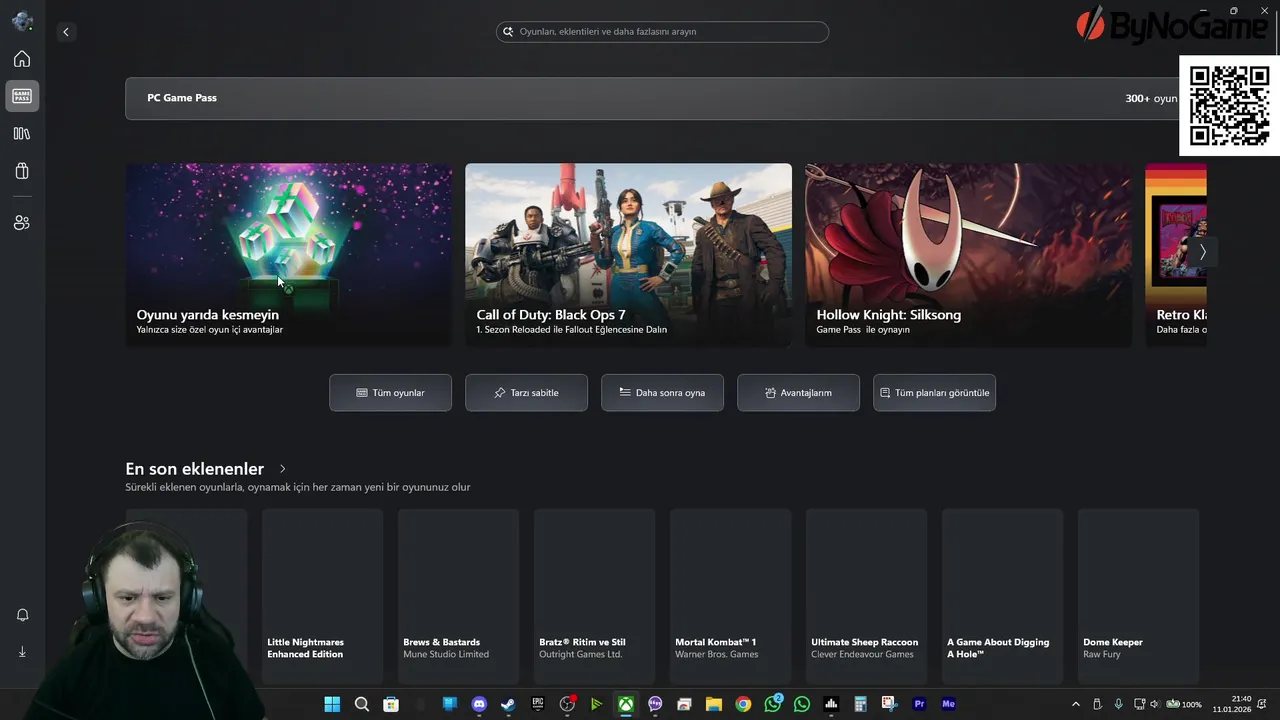Image resolution: width=1280 pixels, height=720 pixels.
Task: Click Tüm oyunlar button
Action: 390,393
